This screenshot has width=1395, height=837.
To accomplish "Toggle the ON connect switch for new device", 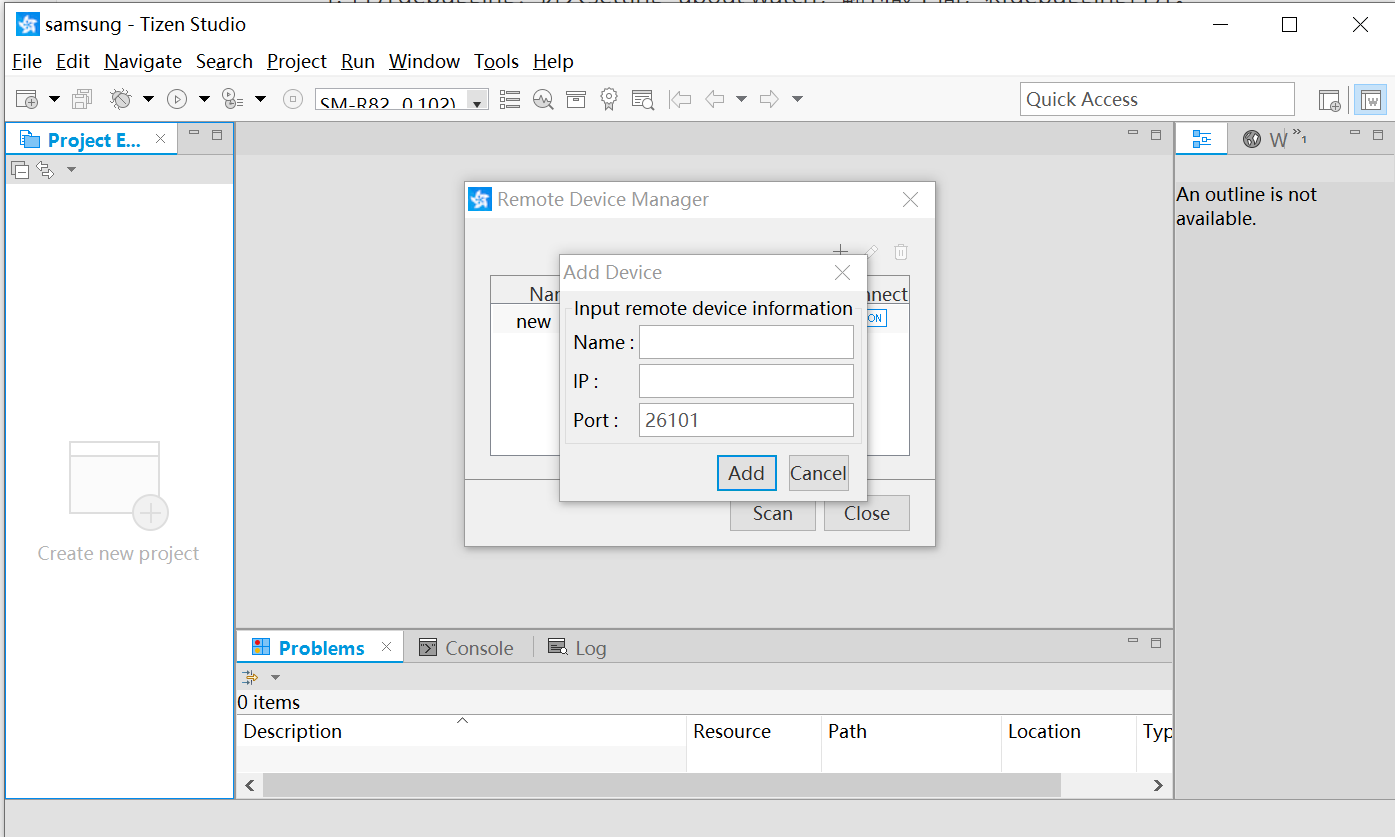I will coord(875,318).
